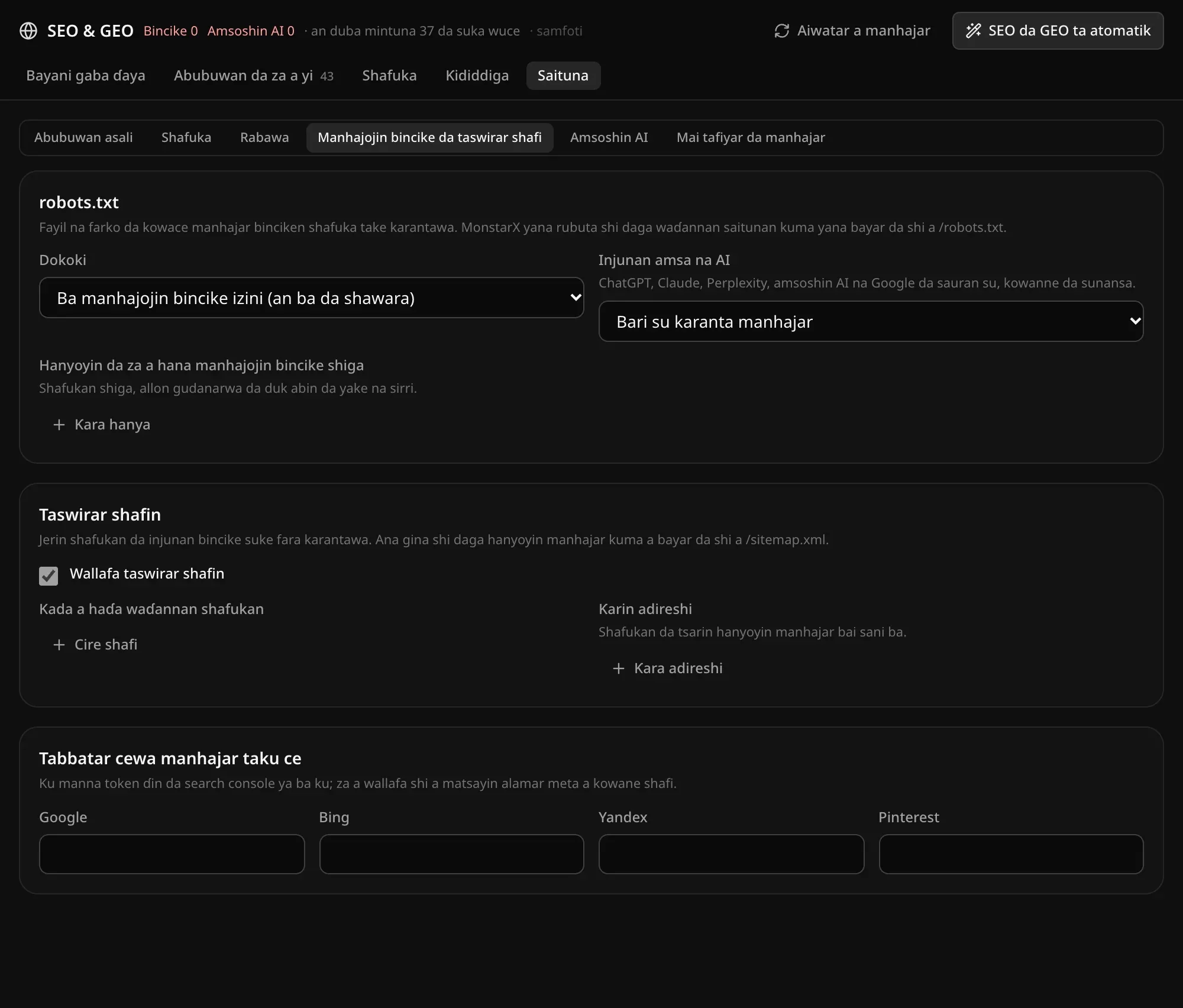Open Amsoshin AI sub-tab

609,138
